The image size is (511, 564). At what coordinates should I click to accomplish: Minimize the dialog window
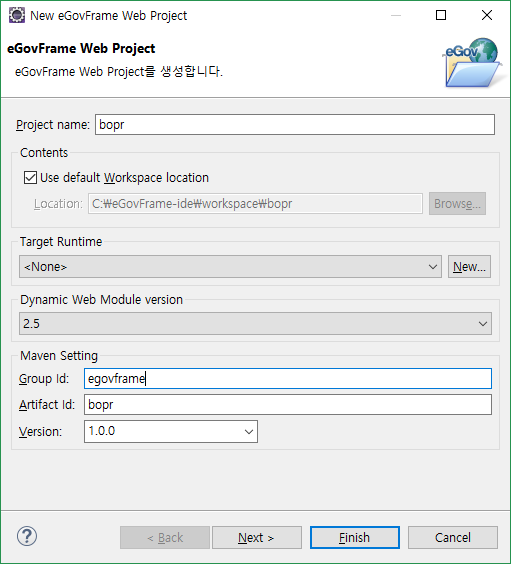pos(396,15)
